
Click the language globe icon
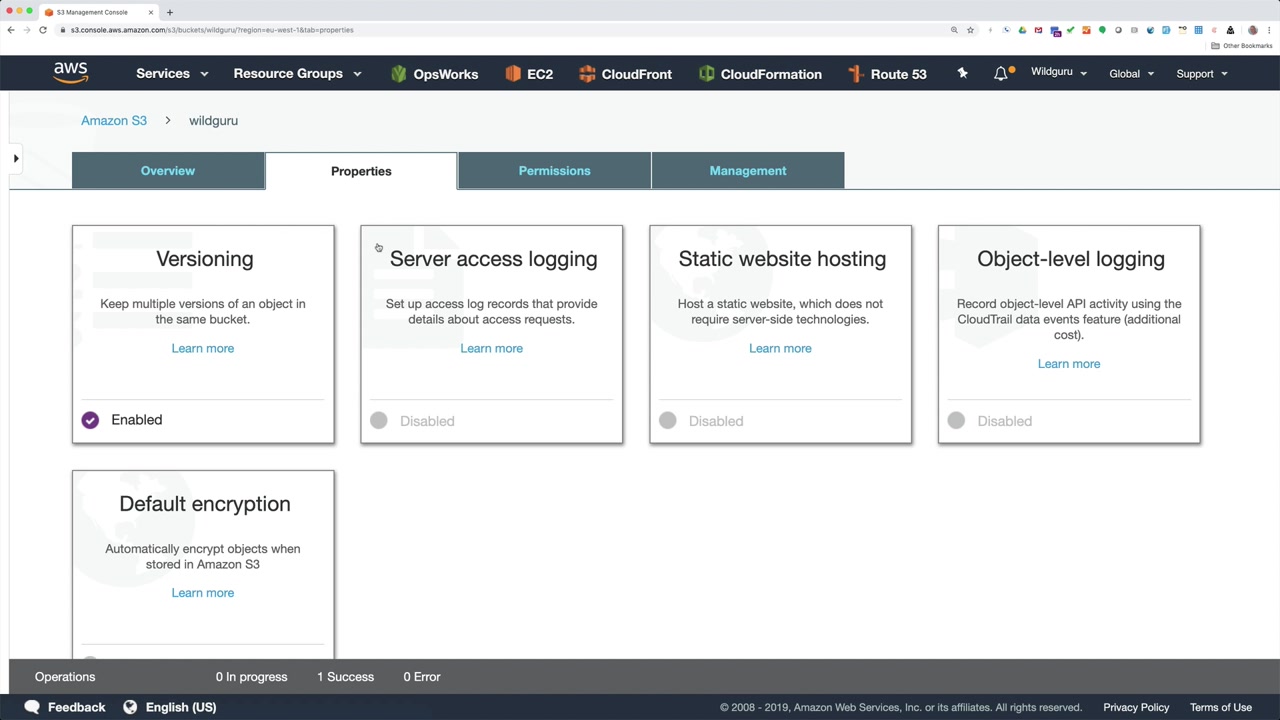click(130, 707)
